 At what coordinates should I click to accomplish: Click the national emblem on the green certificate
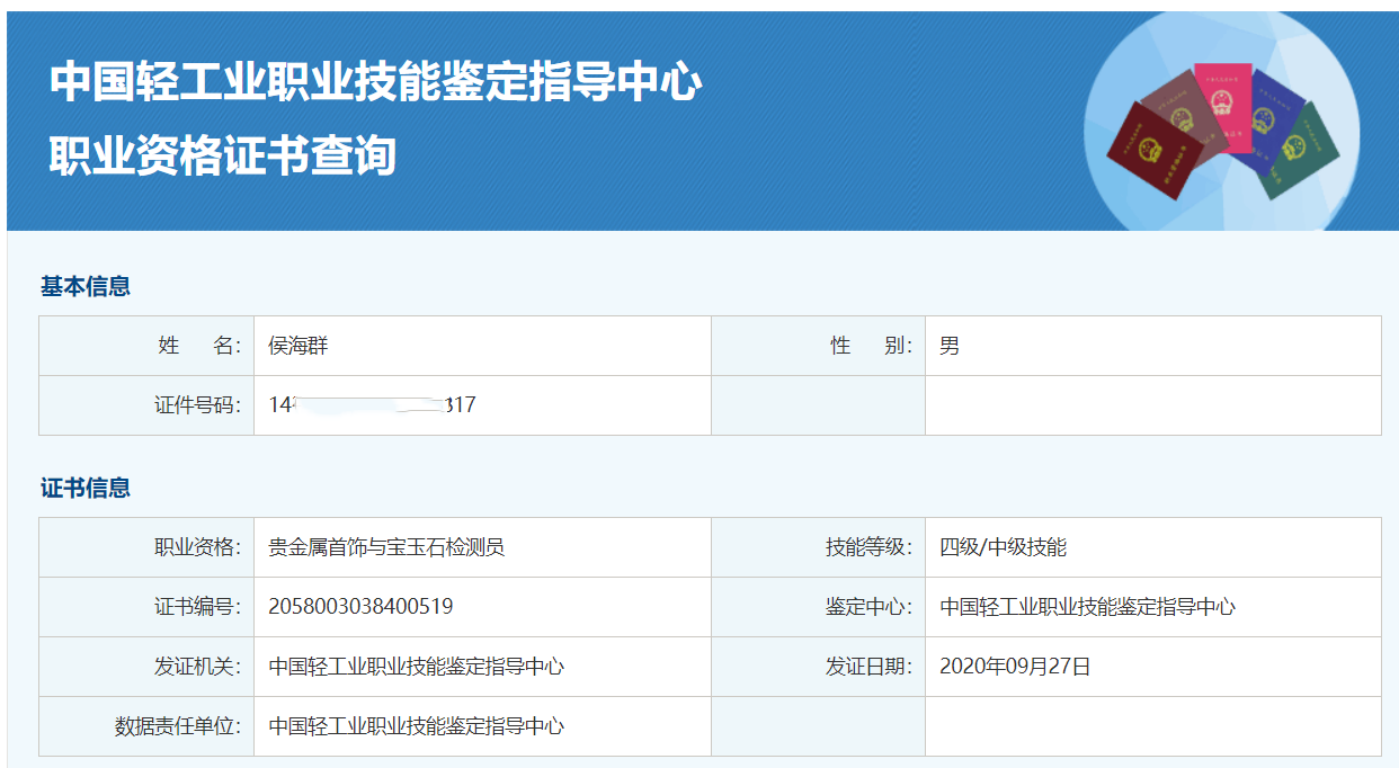coord(1295,145)
